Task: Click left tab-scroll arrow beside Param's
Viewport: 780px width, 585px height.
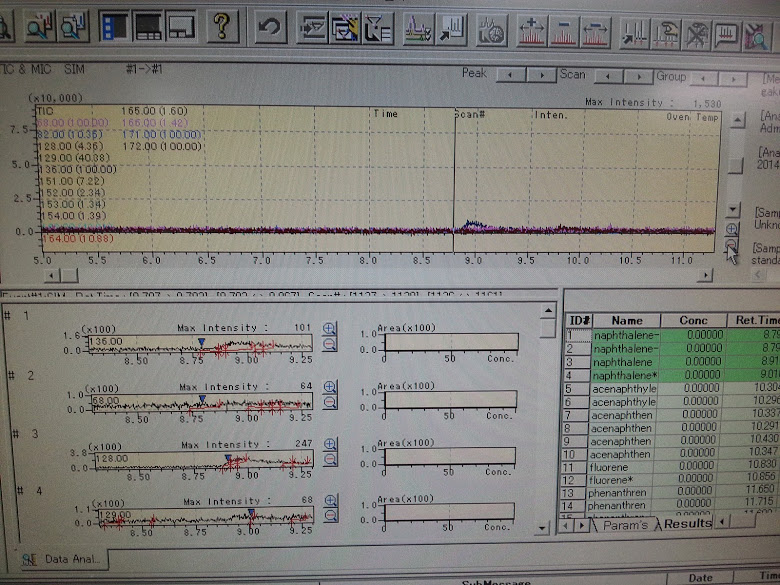Action: click(566, 525)
